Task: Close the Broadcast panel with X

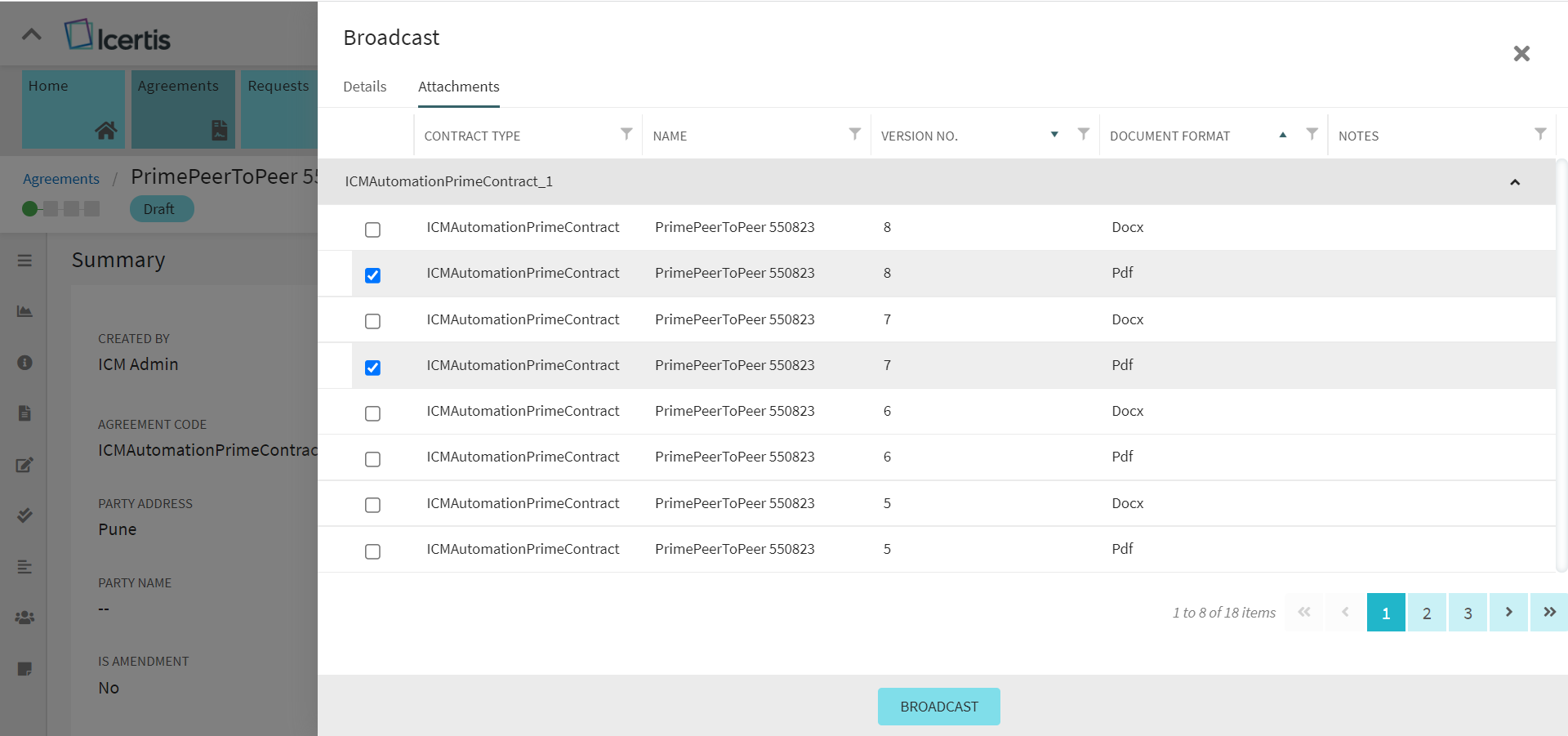Action: click(1521, 54)
